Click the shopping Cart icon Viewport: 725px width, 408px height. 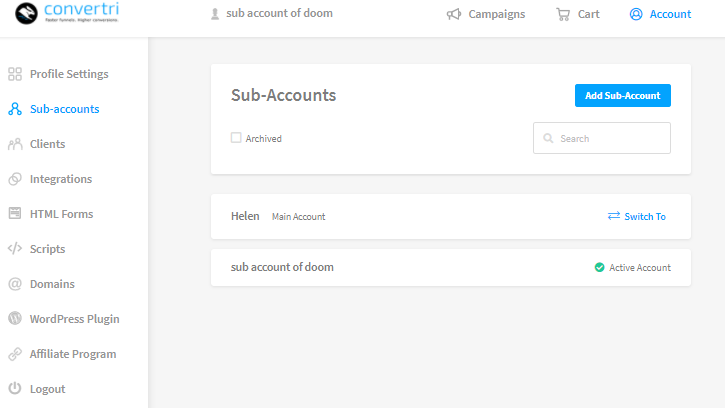[x=563, y=14]
